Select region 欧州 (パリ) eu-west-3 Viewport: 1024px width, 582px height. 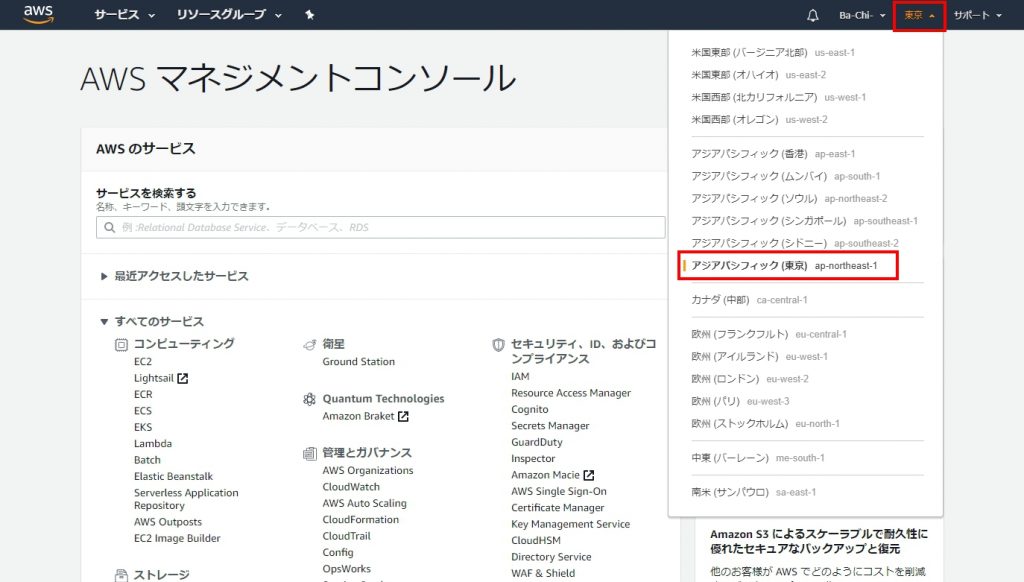pos(740,401)
